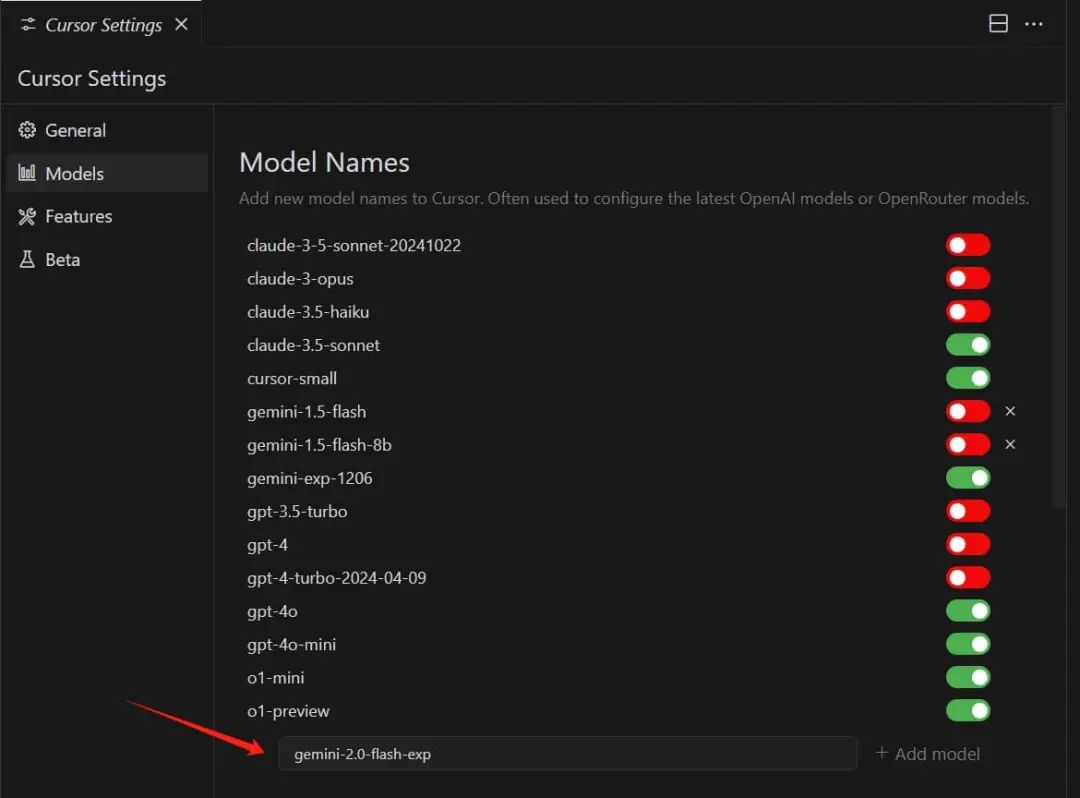This screenshot has width=1080, height=798.
Task: Disable the gpt-4o model toggle
Action: [967, 611]
